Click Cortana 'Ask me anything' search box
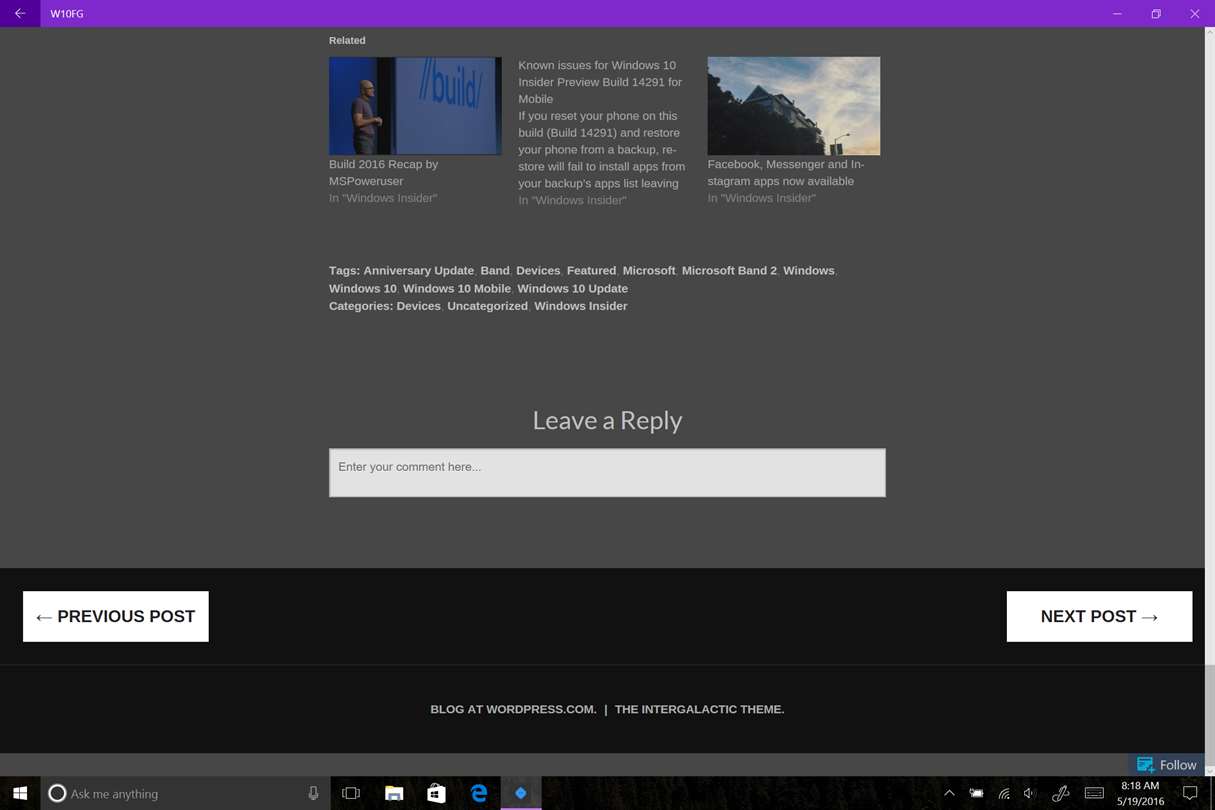The height and width of the screenshot is (810, 1215). [x=185, y=794]
